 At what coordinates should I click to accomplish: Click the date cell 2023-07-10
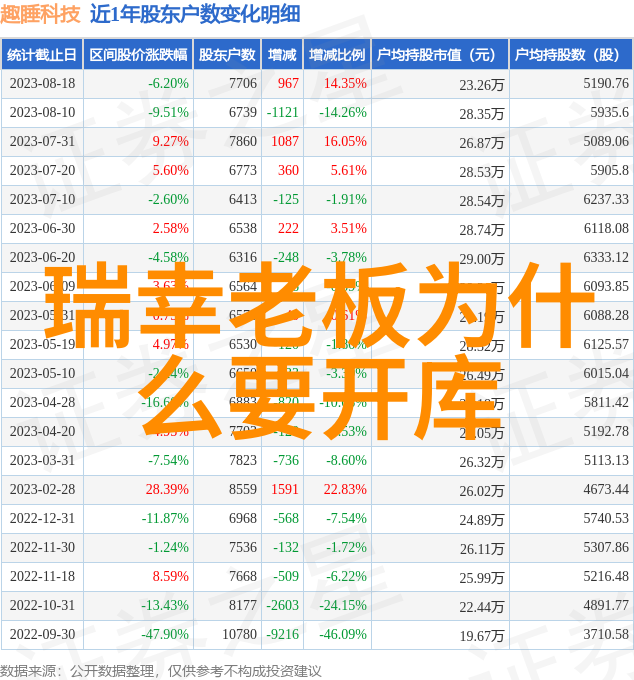(42, 199)
